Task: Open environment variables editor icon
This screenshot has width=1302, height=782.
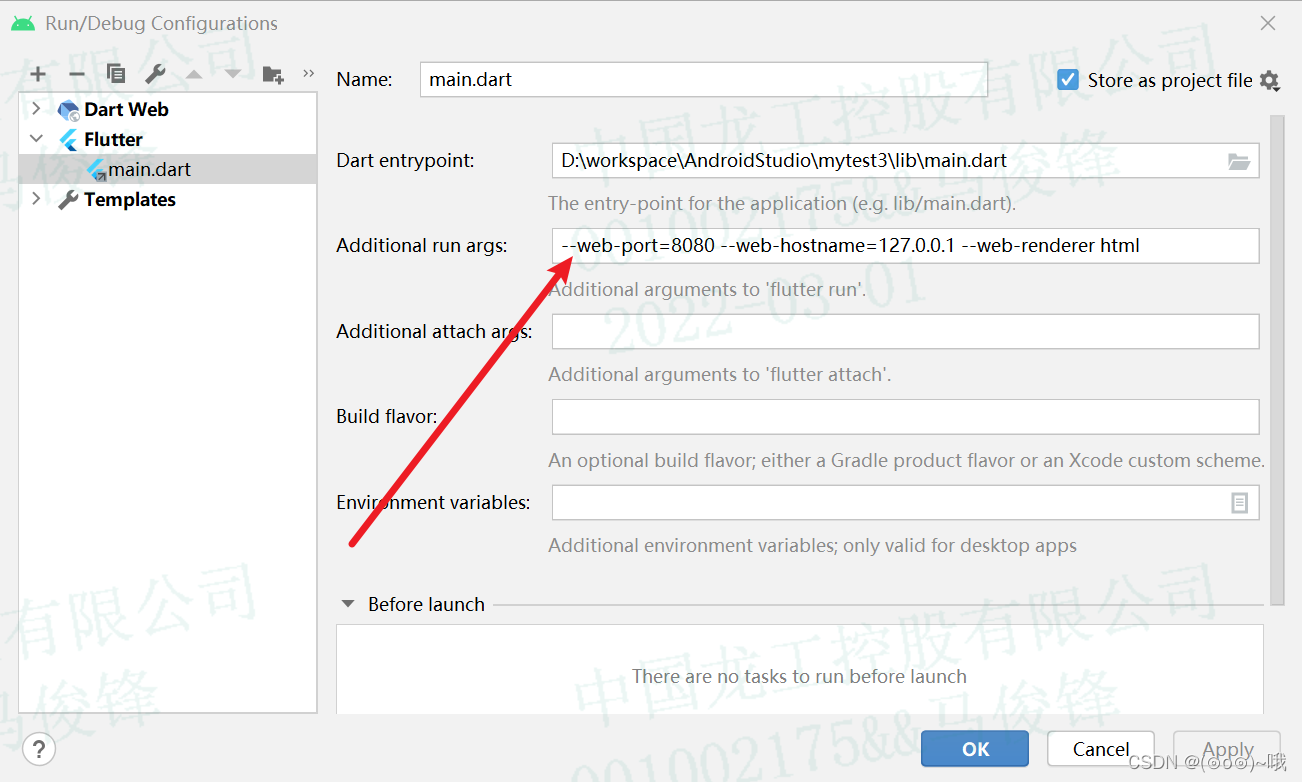Action: (1240, 503)
